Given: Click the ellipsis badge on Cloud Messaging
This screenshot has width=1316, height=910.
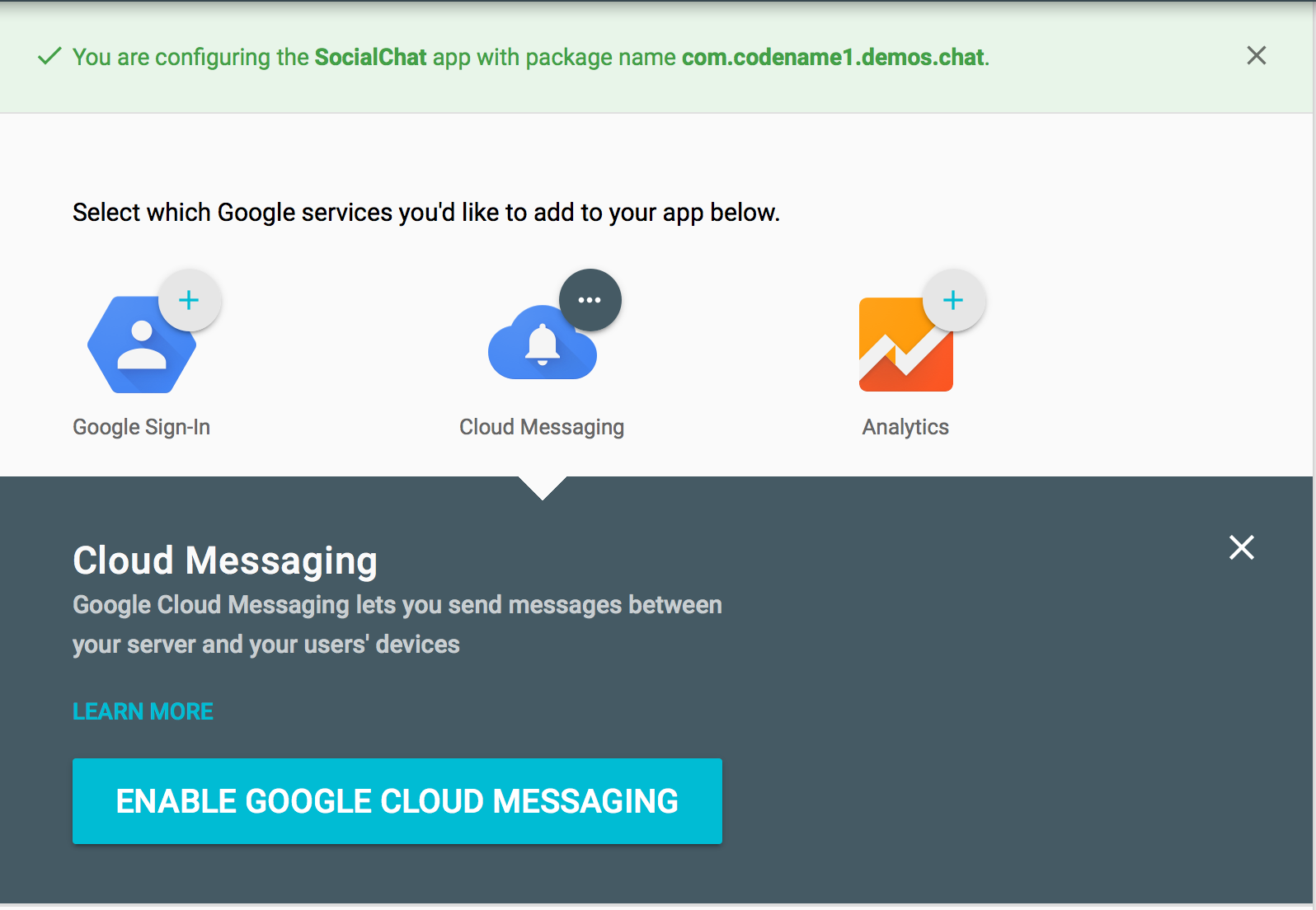Looking at the screenshot, I should (590, 300).
